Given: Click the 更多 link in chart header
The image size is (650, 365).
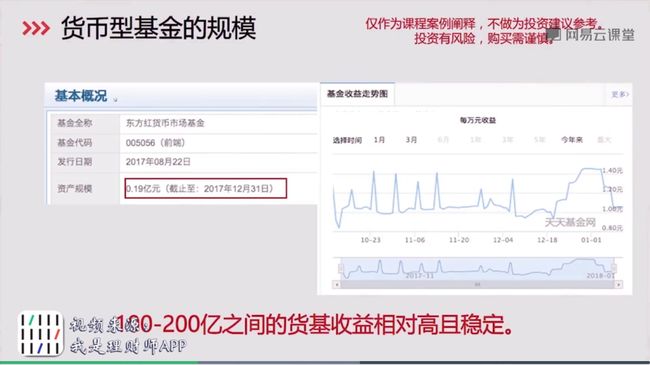Looking at the screenshot, I should 620,95.
